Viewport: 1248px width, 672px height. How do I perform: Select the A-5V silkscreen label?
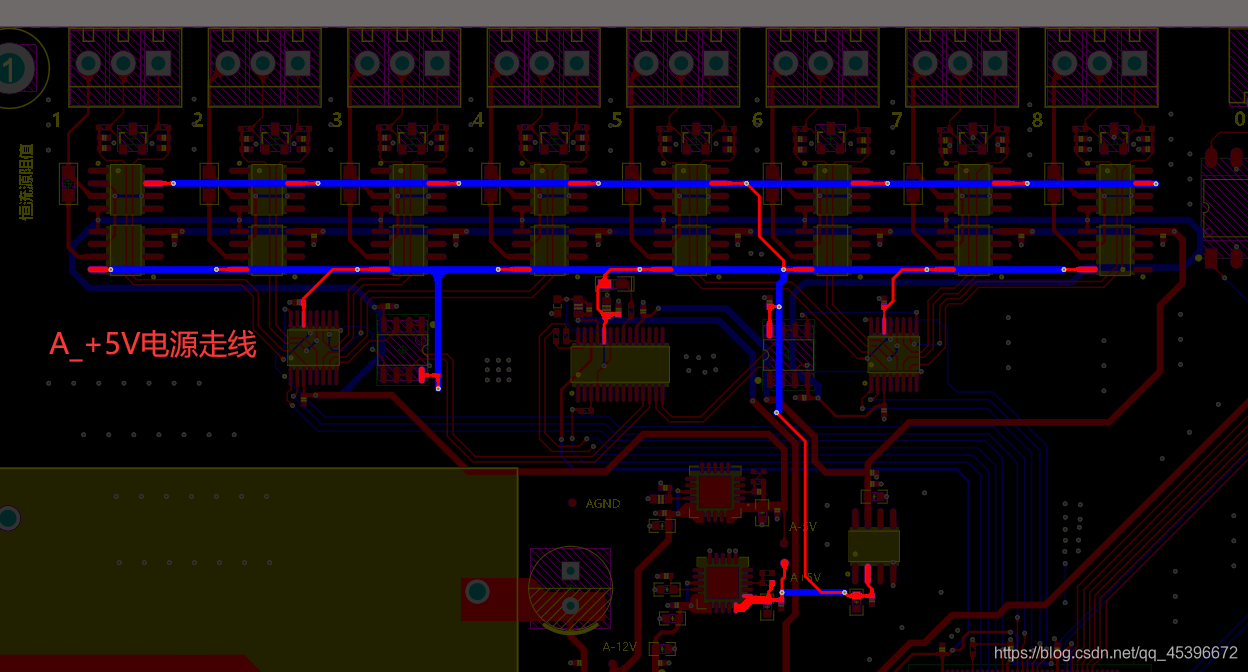click(x=803, y=526)
